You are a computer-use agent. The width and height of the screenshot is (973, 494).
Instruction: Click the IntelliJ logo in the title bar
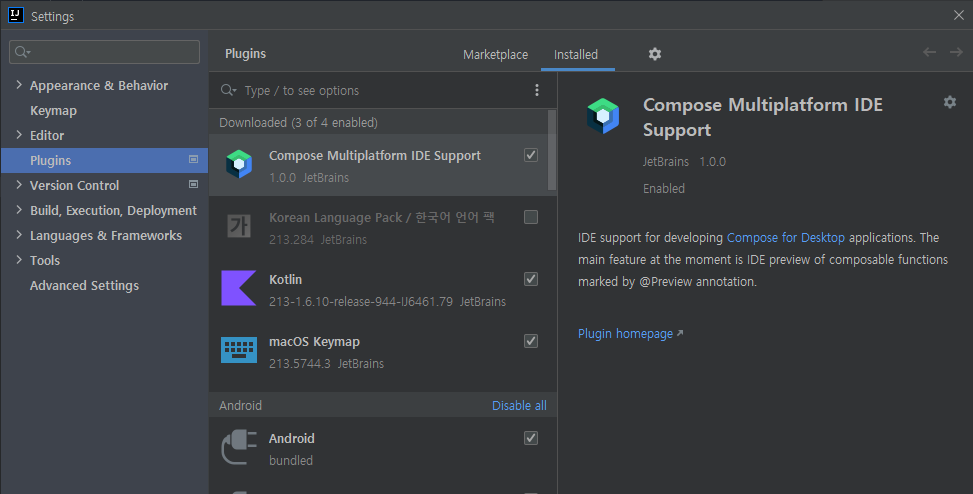coord(16,15)
